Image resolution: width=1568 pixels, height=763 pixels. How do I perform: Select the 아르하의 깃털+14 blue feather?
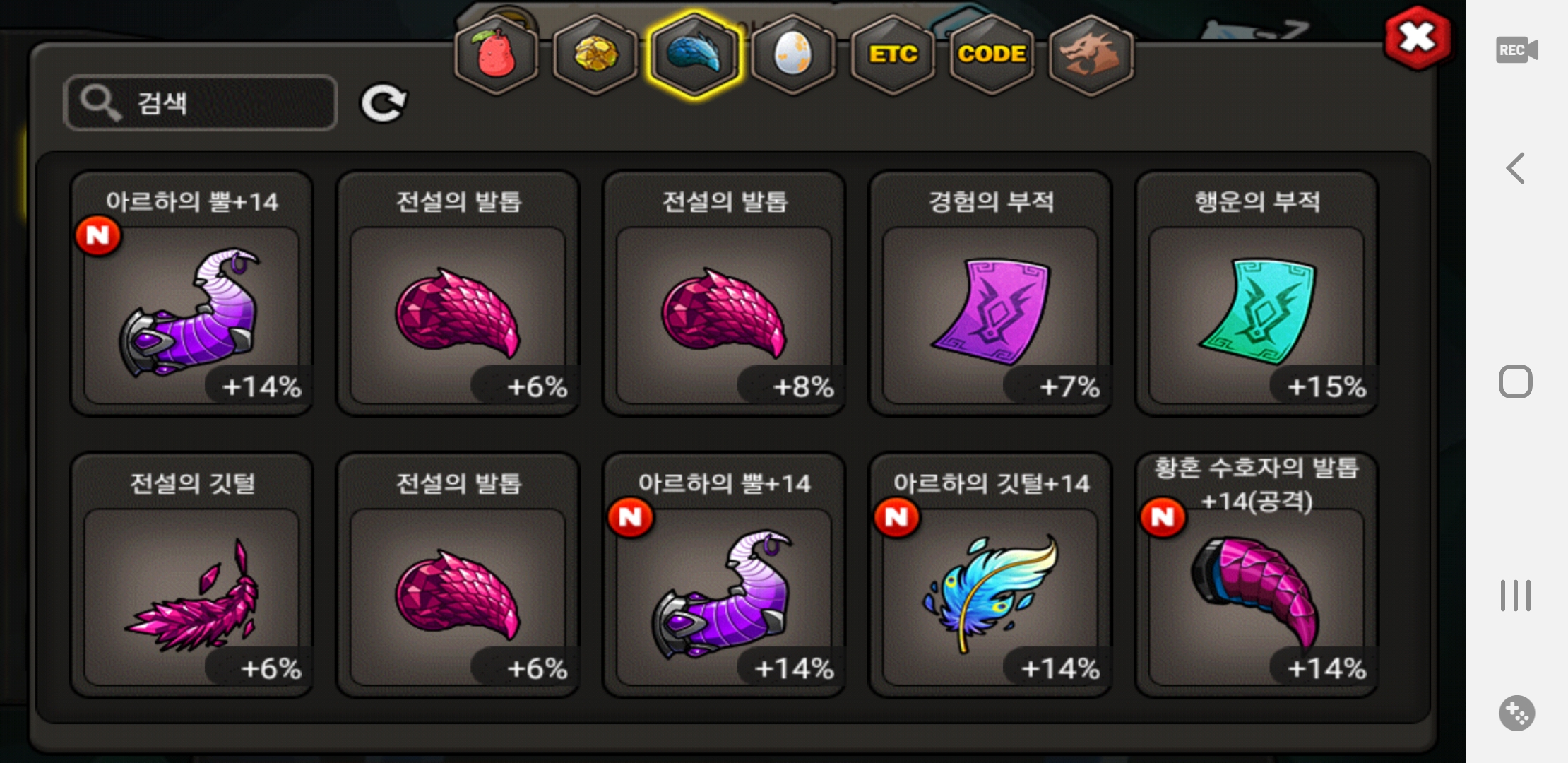click(x=990, y=575)
